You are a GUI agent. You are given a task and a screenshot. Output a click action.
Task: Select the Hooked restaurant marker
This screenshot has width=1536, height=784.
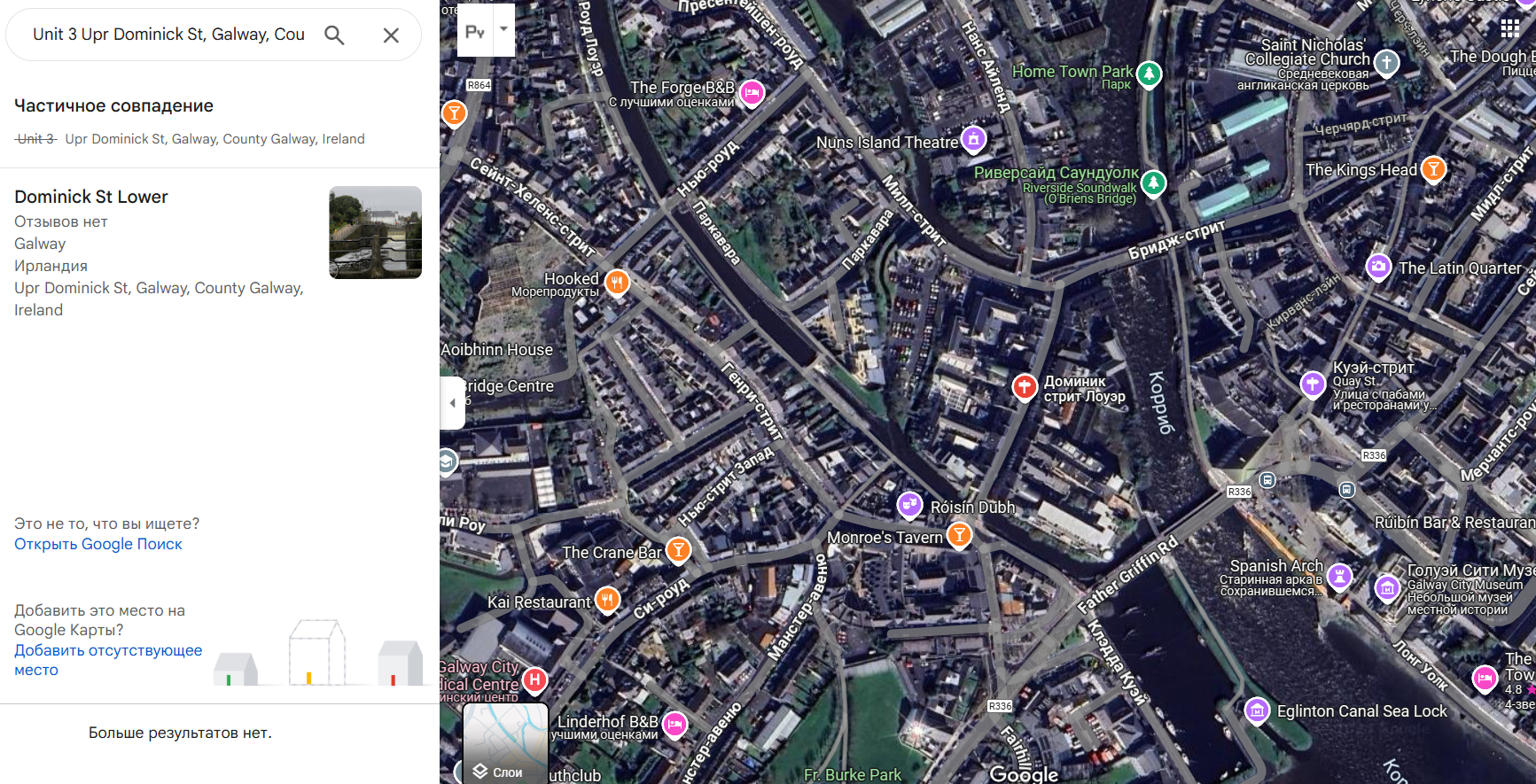tap(617, 283)
